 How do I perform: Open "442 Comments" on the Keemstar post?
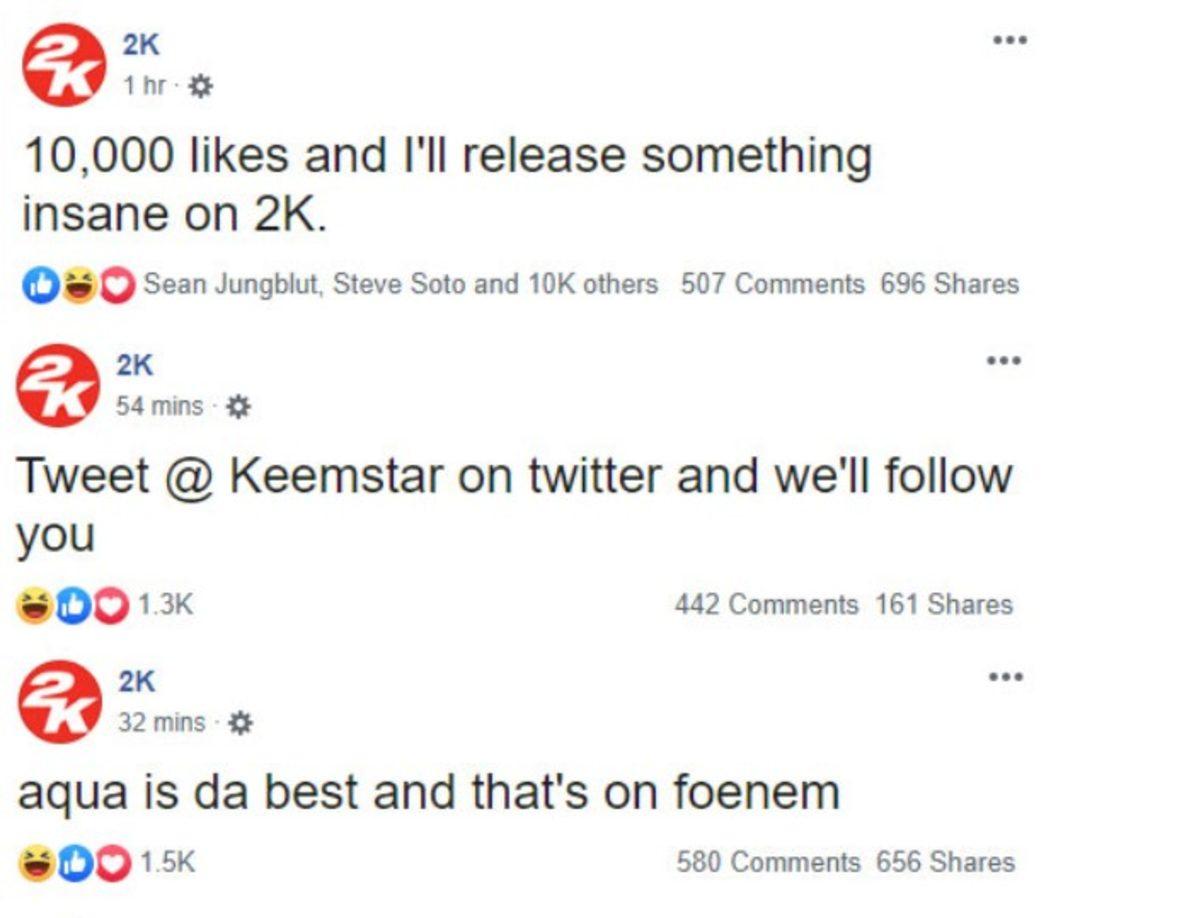click(x=766, y=605)
